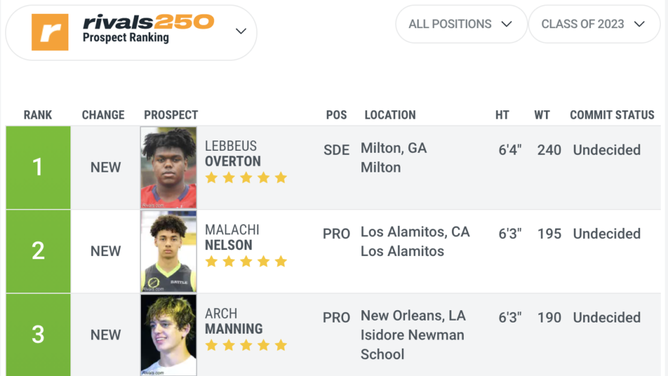
Task: Click the orange Rivals logo icon
Action: click(50, 32)
